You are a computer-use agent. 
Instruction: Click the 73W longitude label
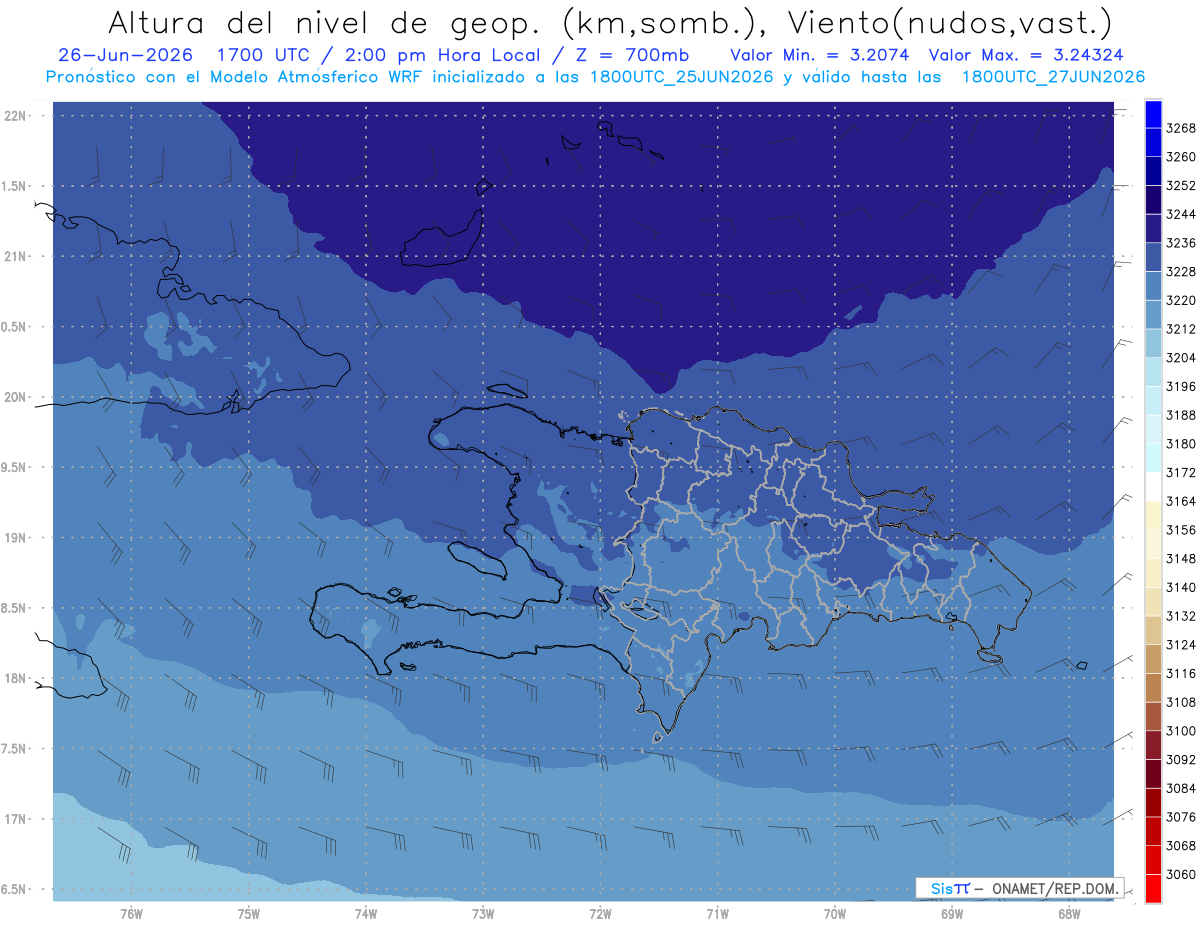pyautogui.click(x=483, y=913)
